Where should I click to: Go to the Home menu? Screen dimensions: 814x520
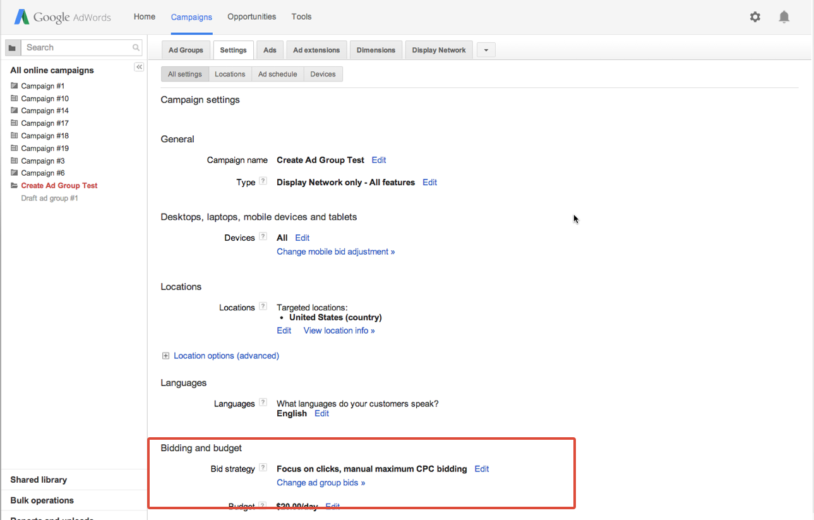coord(144,17)
